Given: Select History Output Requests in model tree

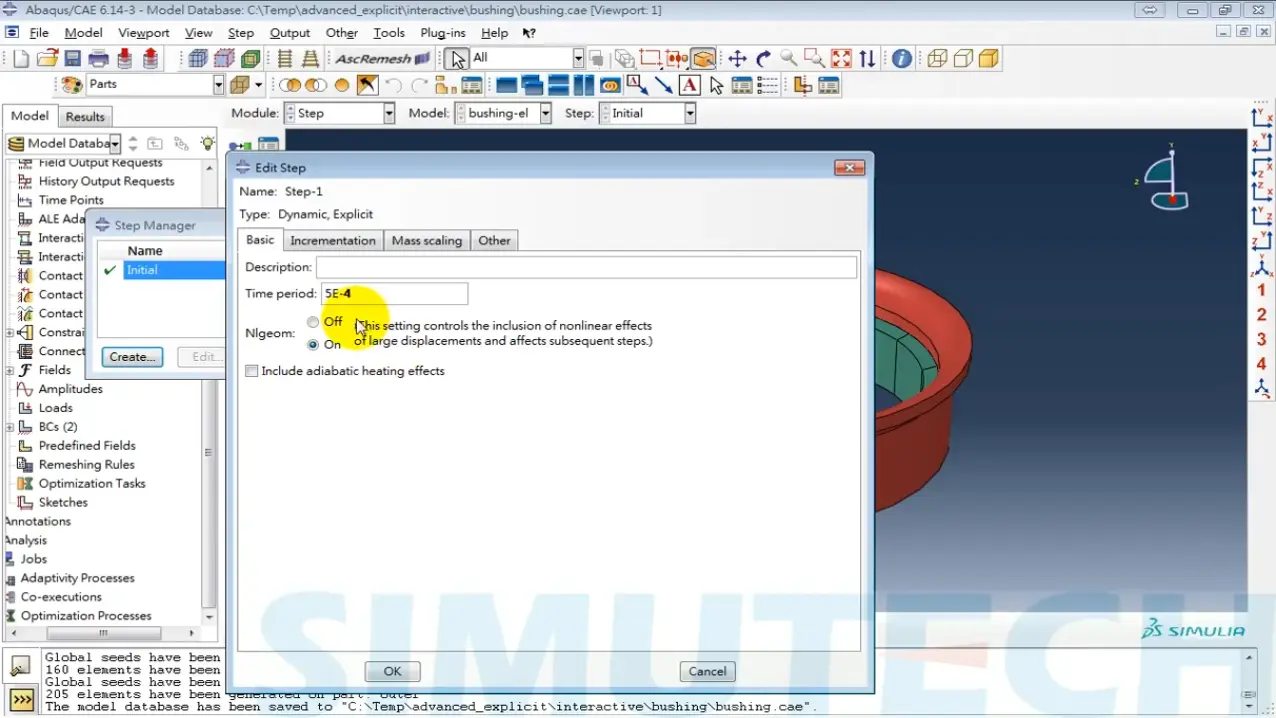Looking at the screenshot, I should (106, 181).
